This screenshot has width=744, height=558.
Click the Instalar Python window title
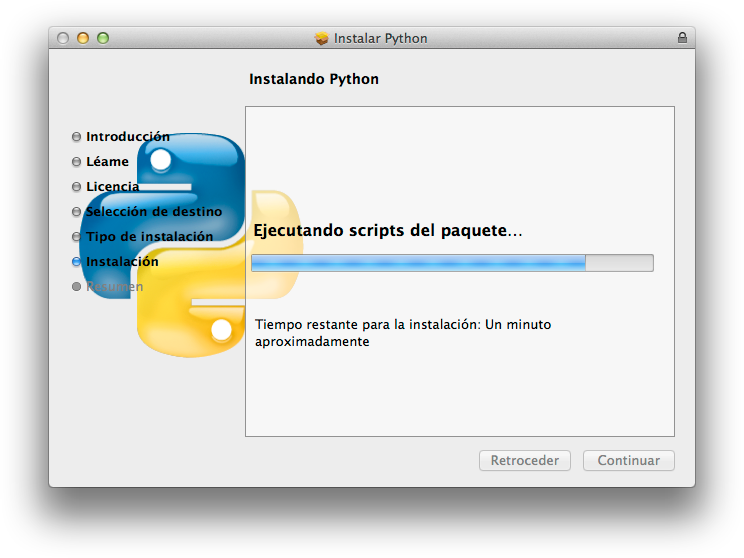pyautogui.click(x=381, y=38)
